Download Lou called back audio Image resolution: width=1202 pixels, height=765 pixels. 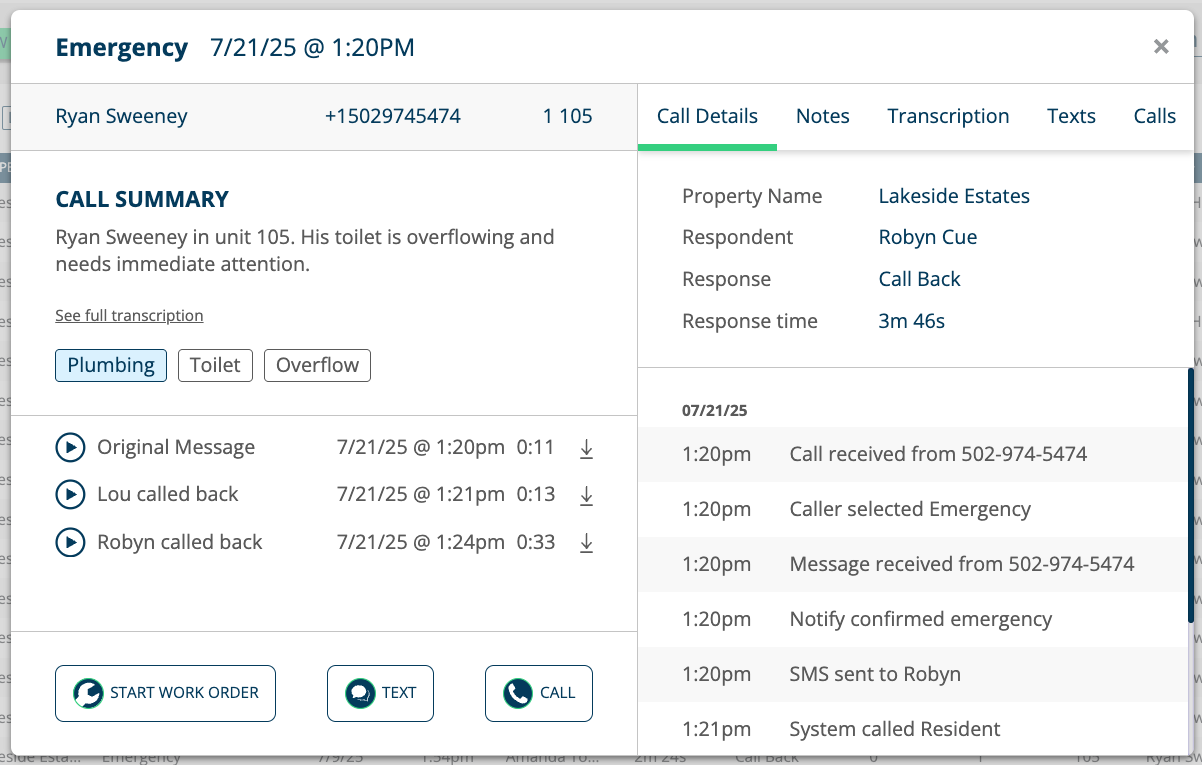587,496
